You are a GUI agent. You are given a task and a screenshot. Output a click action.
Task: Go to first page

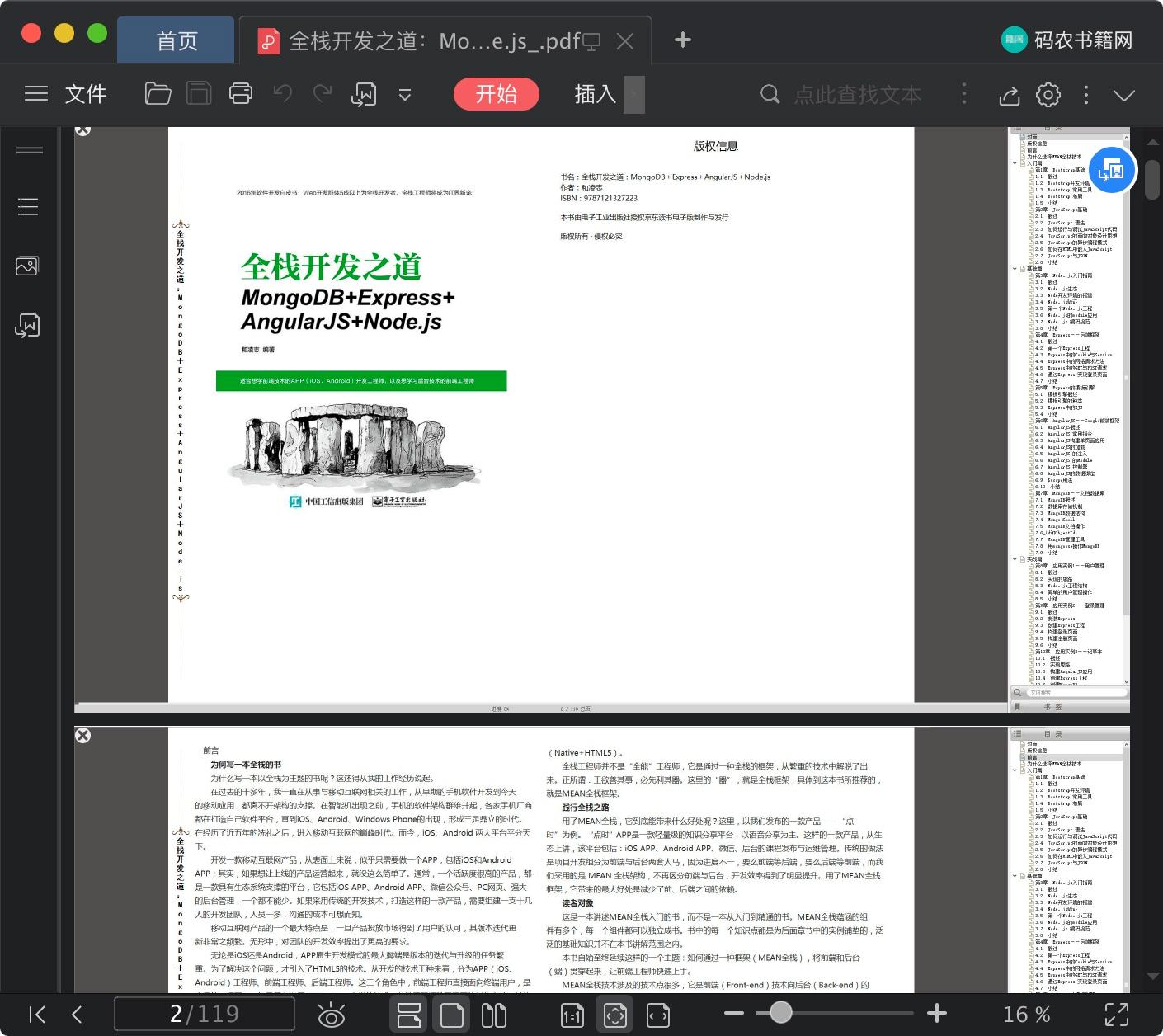click(x=37, y=1014)
